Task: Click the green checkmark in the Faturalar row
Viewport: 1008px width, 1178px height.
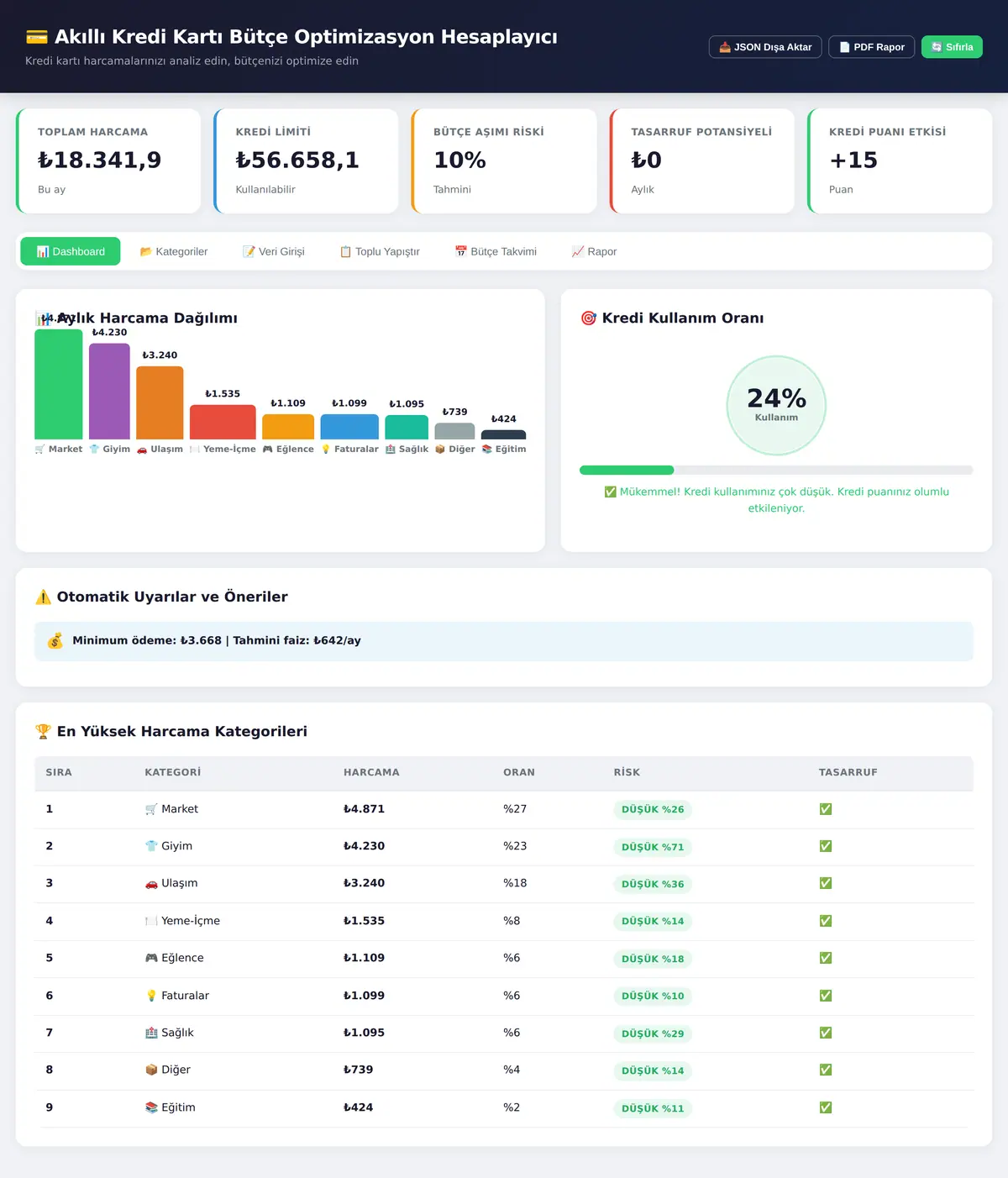Action: point(826,996)
